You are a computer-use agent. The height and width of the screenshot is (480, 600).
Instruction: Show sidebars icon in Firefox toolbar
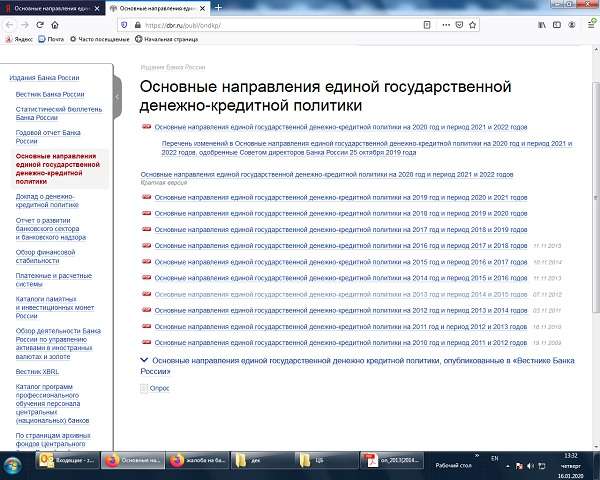(557, 25)
